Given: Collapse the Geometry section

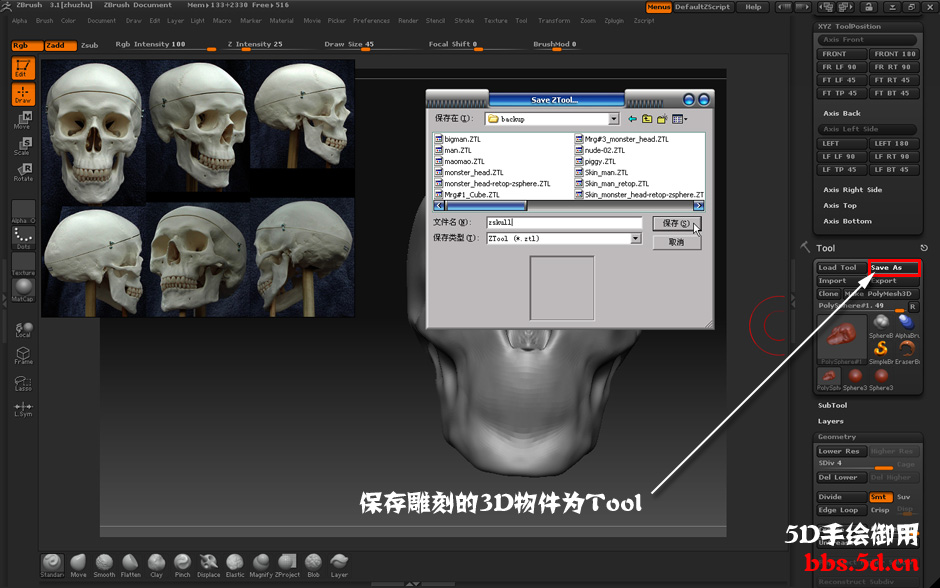Looking at the screenshot, I should 837,437.
